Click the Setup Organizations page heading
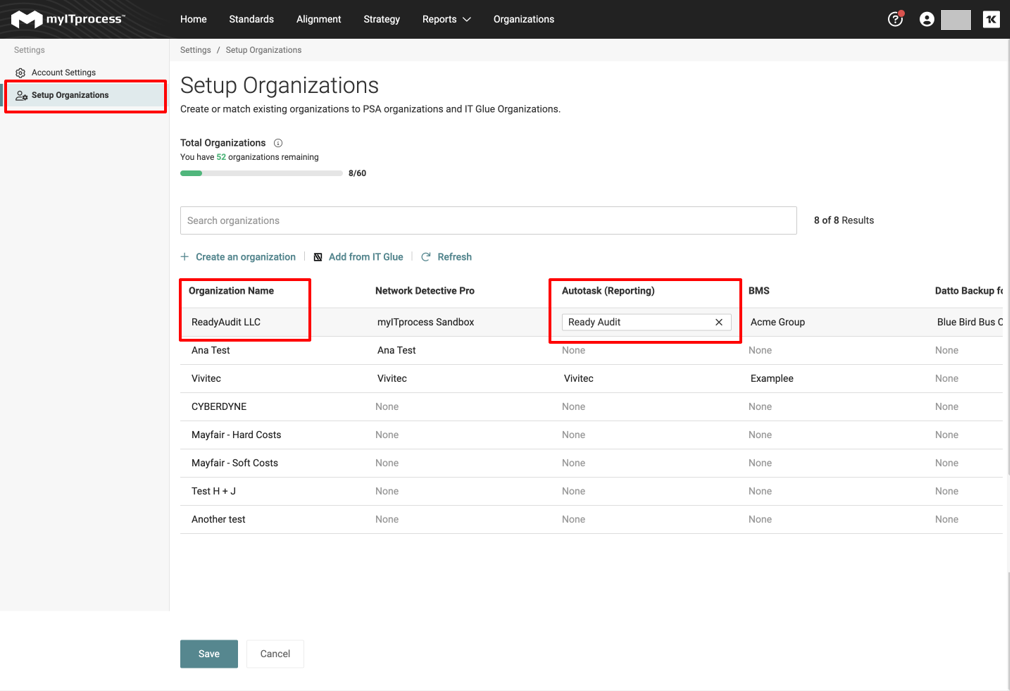Image resolution: width=1010 pixels, height=691 pixels. click(280, 86)
